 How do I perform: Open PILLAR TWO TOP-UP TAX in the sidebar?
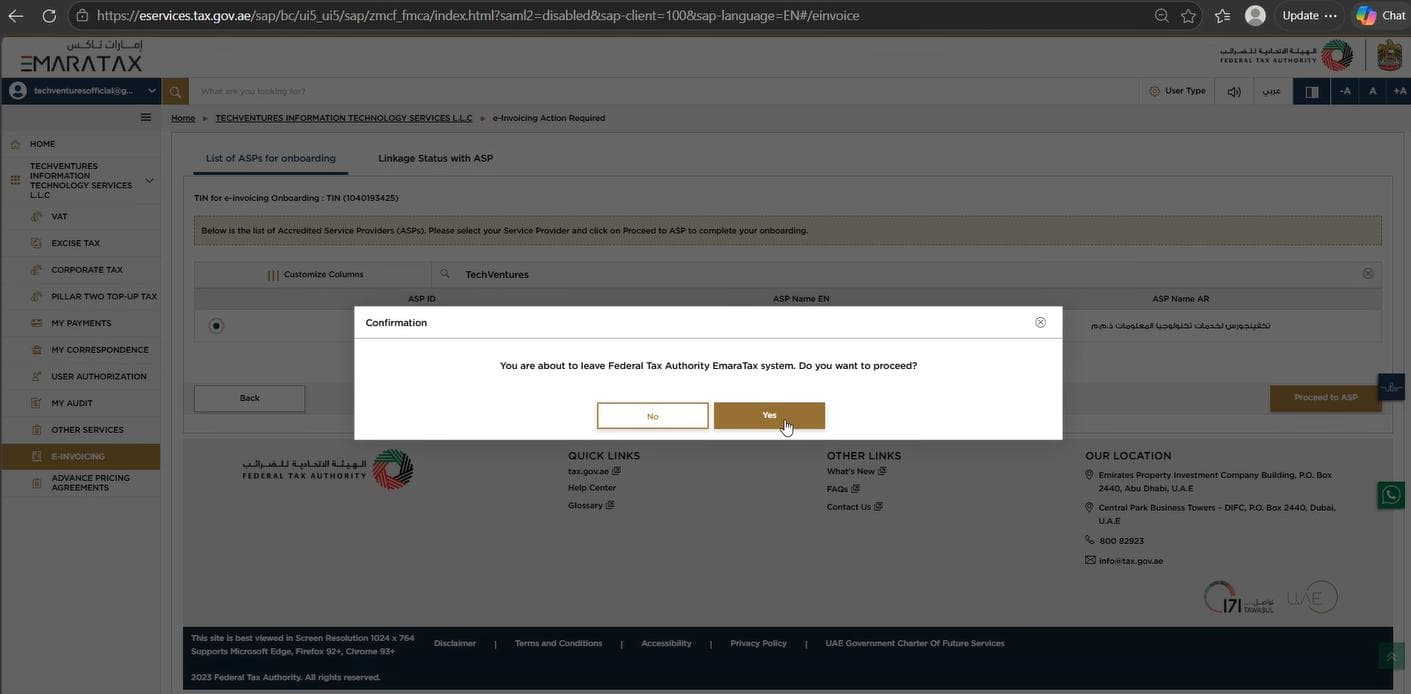tap(80, 297)
